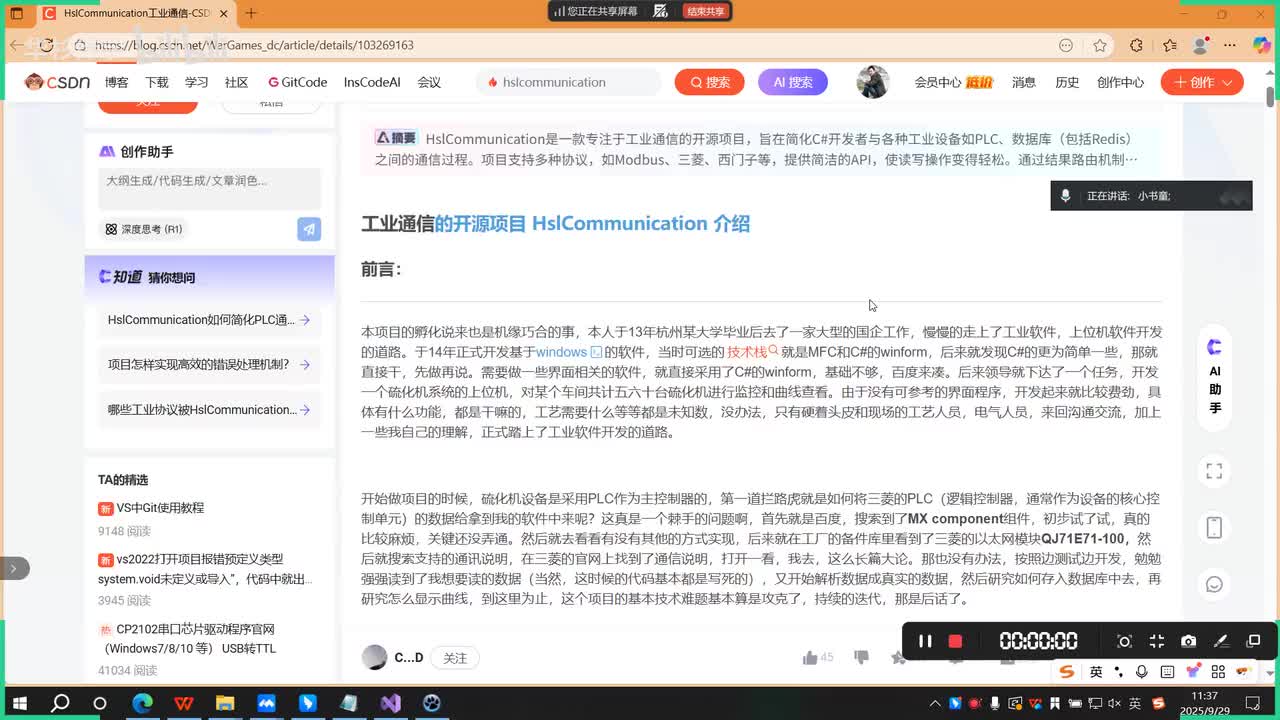Open InsCodeAI from the nav bar
Image resolution: width=1280 pixels, height=720 pixels.
[x=372, y=82]
